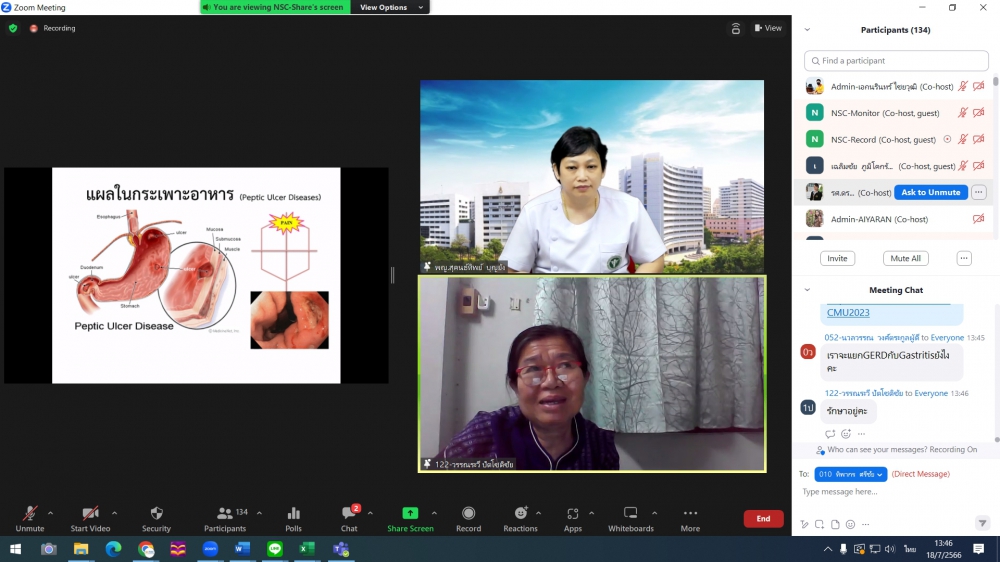
Task: Expand audio options arrow beside Unmute
Action: 51,513
